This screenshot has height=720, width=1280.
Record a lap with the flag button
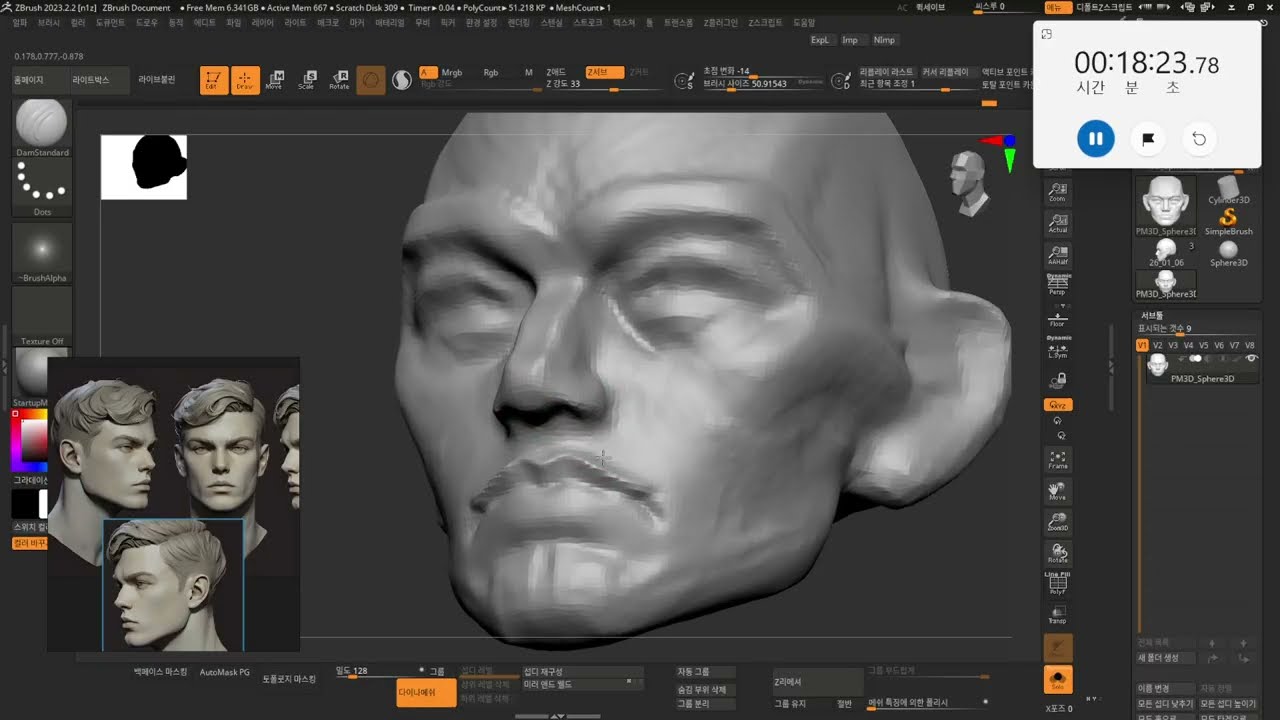pyautogui.click(x=1148, y=138)
